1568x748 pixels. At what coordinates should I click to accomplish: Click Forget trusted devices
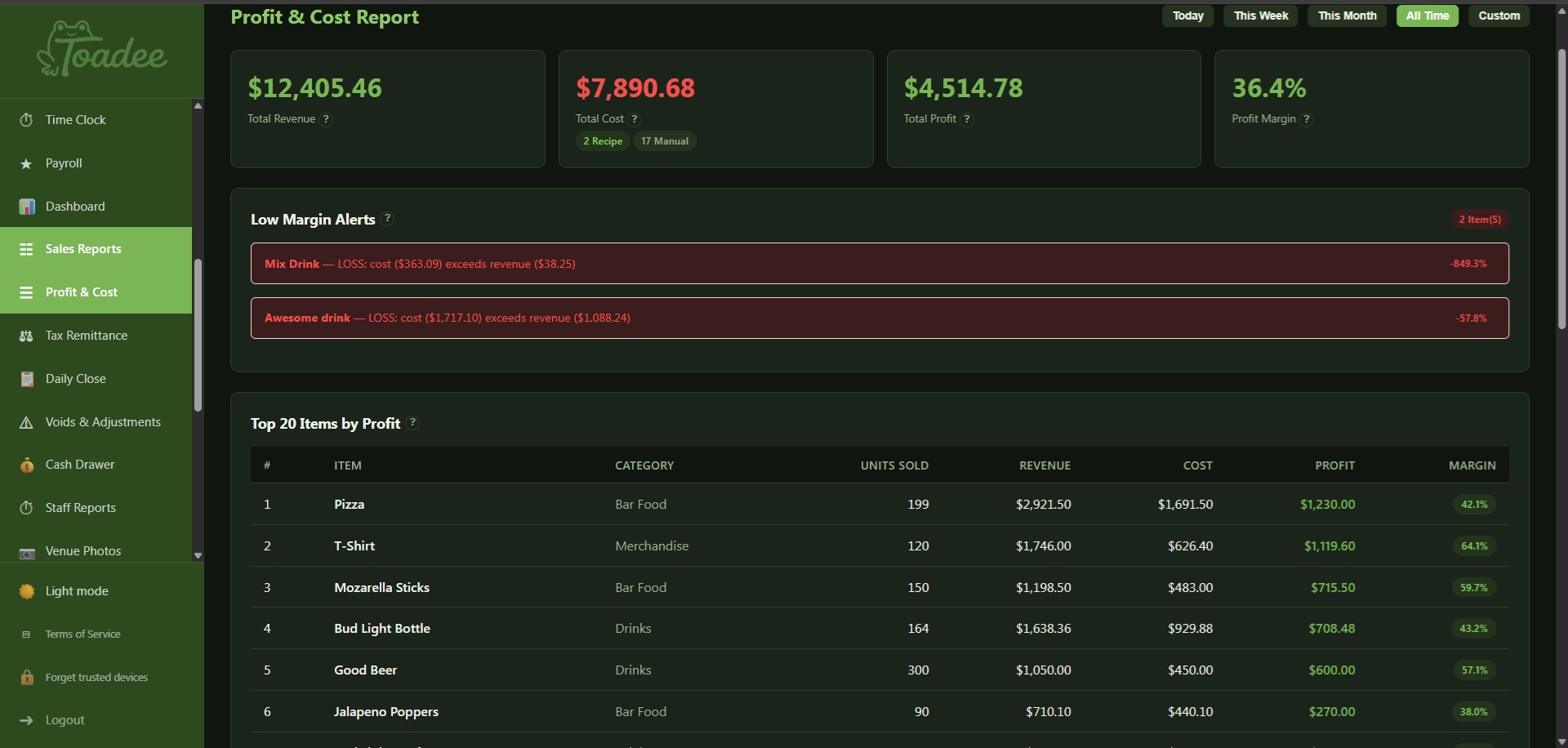pyautogui.click(x=101, y=678)
